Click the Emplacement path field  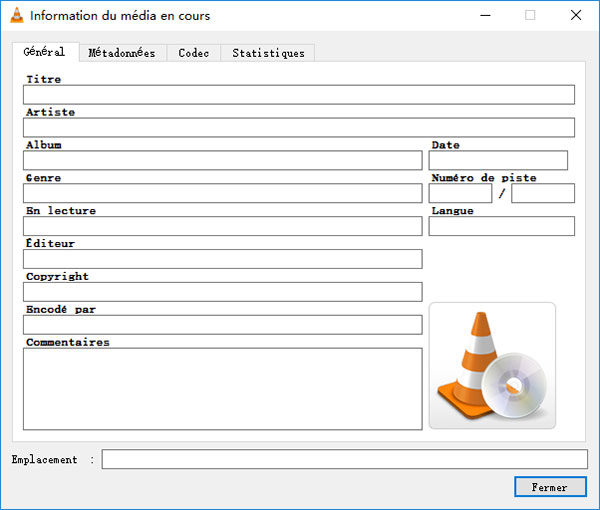pos(344,460)
